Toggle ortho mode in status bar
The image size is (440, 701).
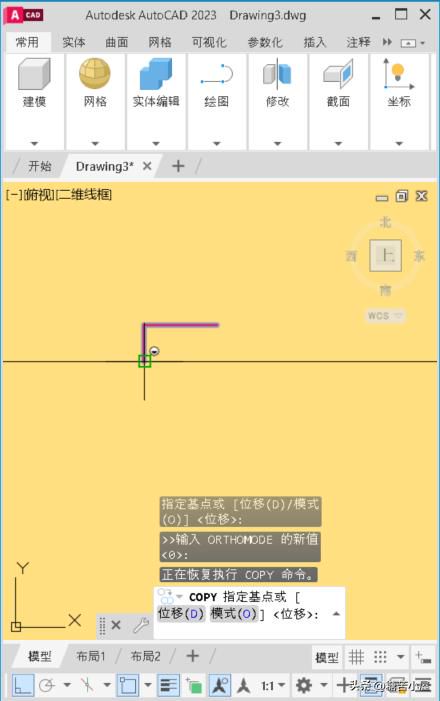pos(22,685)
